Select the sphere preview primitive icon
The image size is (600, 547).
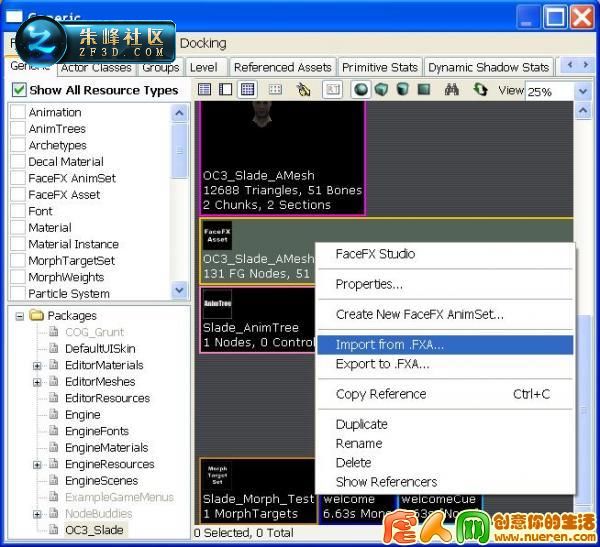pyautogui.click(x=361, y=90)
